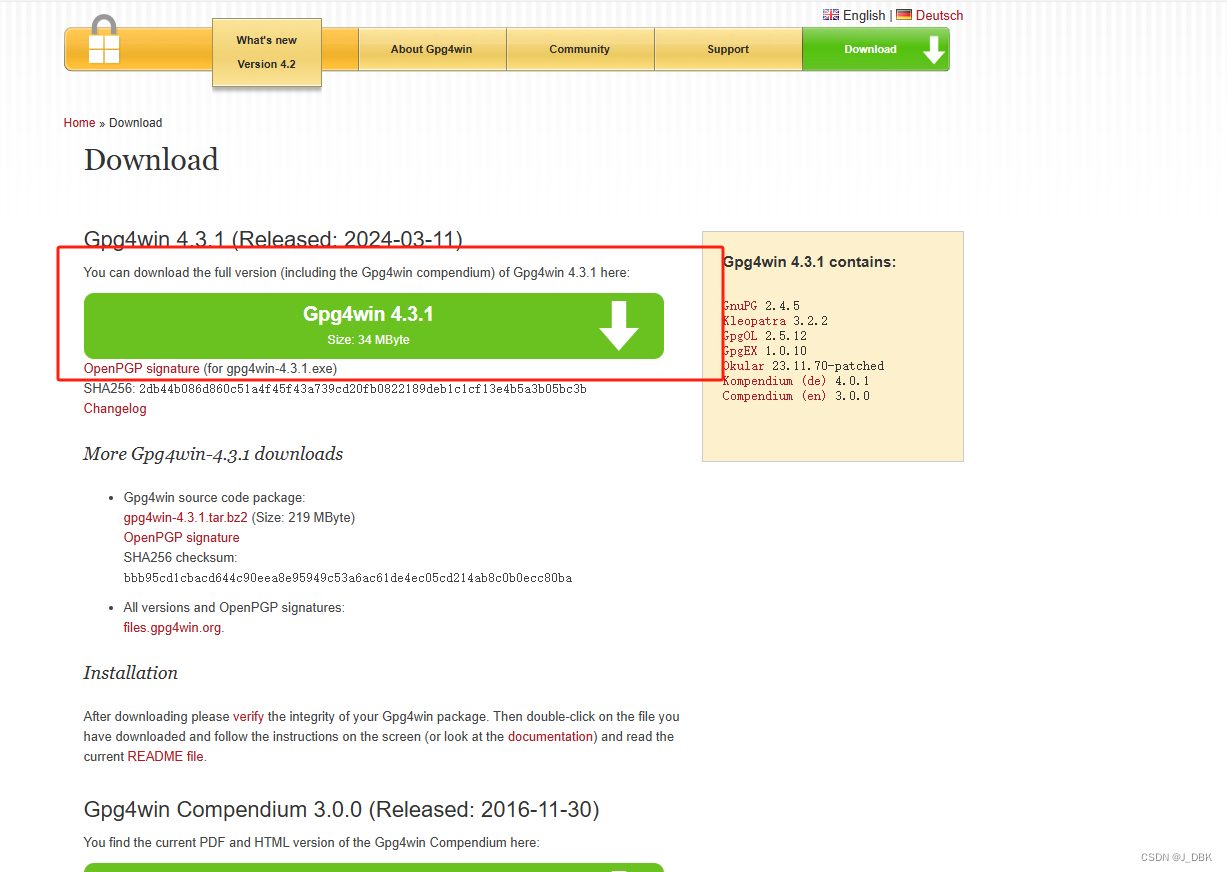
Task: Open the README file link
Action: point(166,756)
